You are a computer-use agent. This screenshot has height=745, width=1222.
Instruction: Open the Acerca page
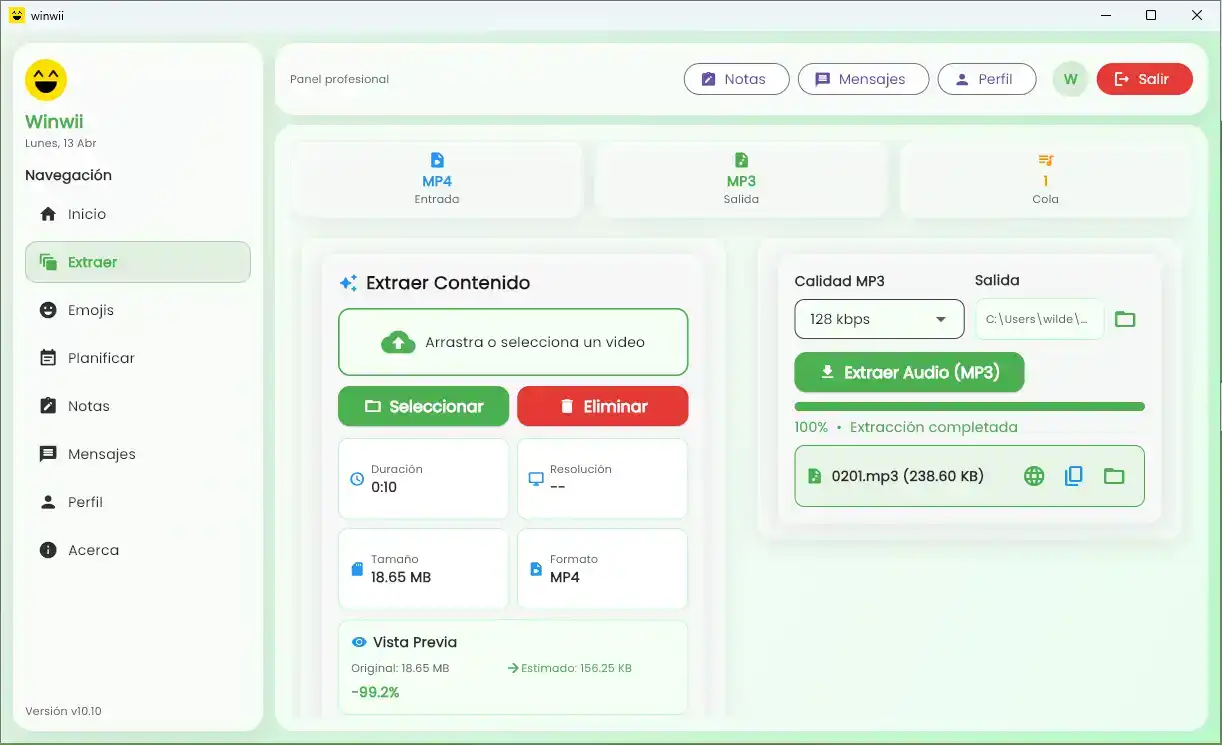[138, 550]
